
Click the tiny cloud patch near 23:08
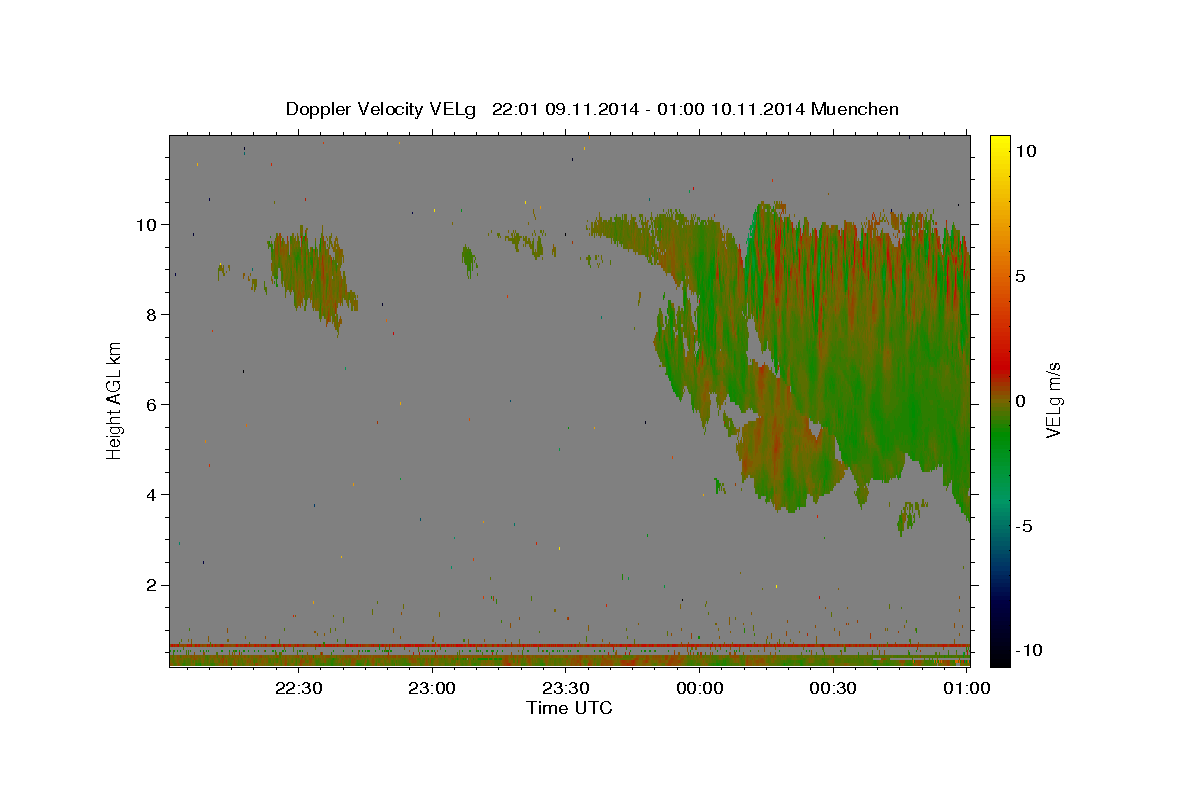tap(469, 261)
